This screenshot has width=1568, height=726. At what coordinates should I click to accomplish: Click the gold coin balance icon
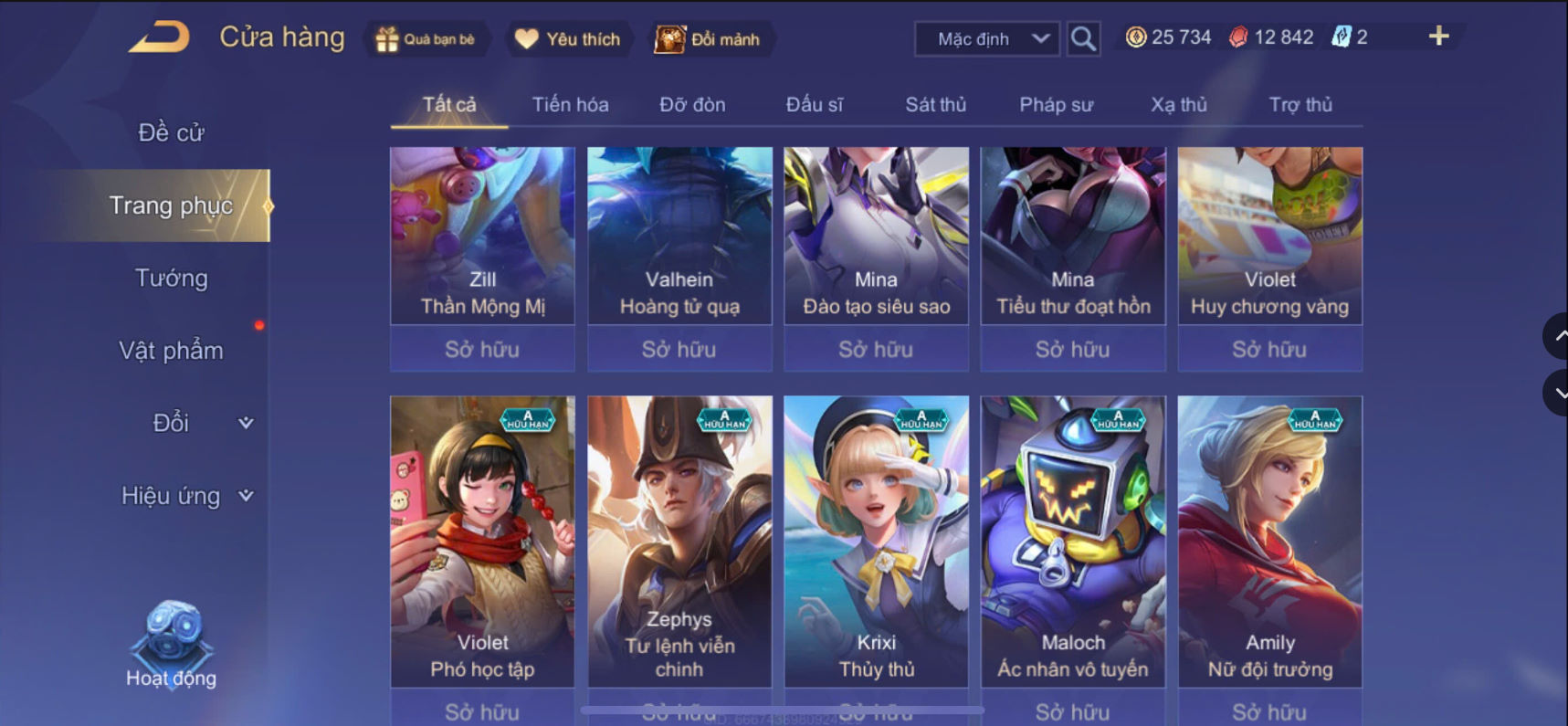(x=1135, y=37)
